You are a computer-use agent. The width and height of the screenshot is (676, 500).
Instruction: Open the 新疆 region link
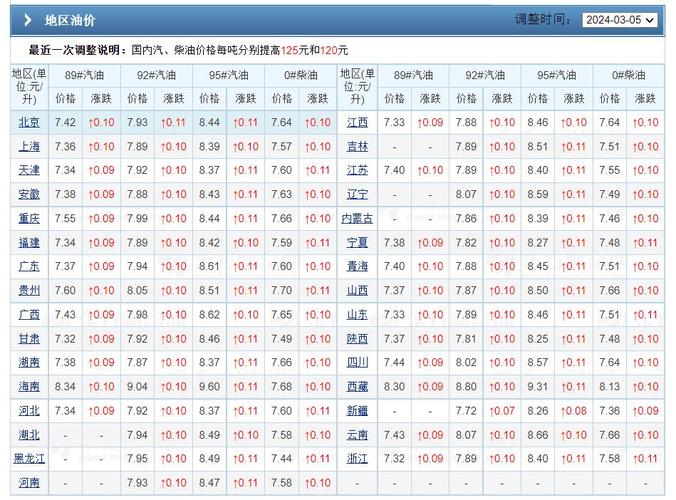tap(357, 411)
